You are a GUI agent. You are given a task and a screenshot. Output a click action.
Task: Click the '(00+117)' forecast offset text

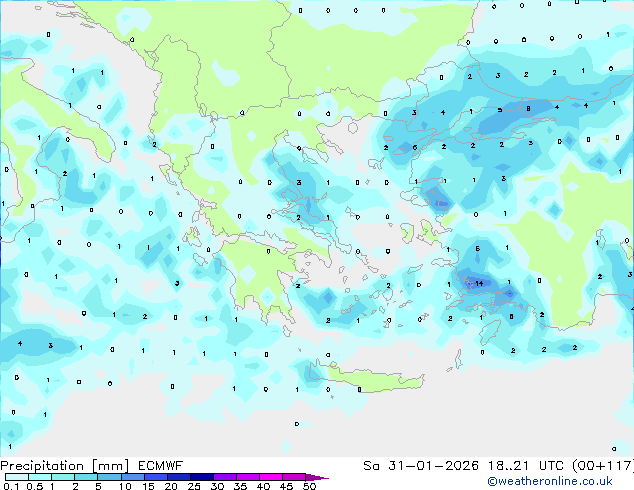[602, 466]
